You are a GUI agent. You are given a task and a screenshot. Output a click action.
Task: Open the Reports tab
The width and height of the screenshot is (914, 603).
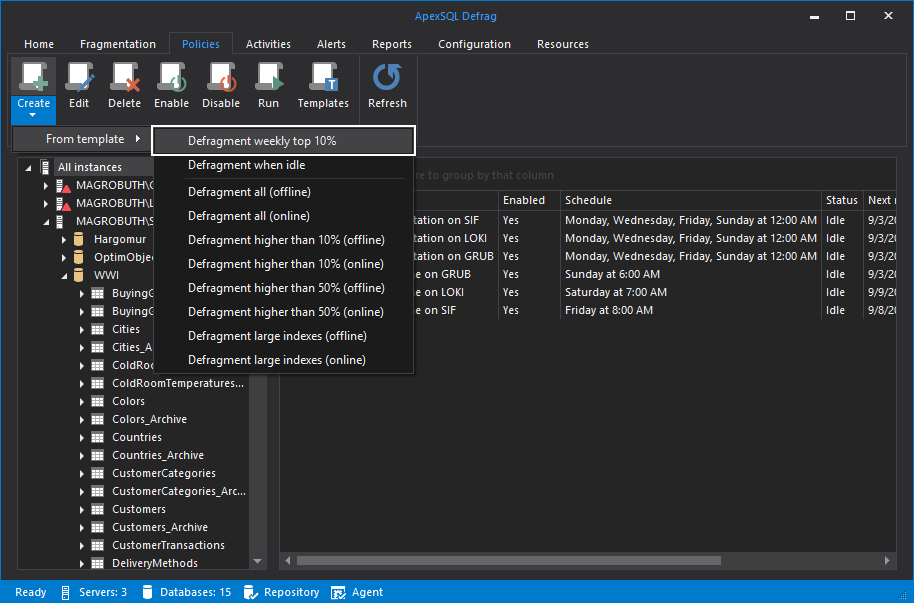tap(392, 44)
